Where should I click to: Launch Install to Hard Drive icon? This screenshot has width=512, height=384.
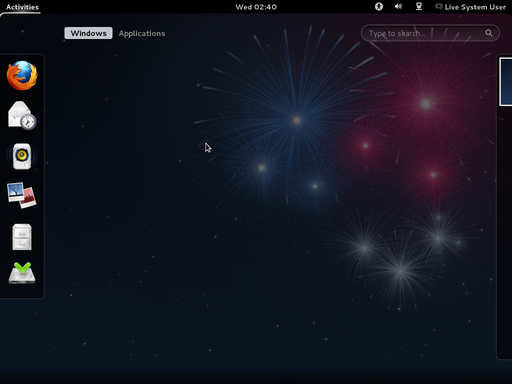(x=22, y=273)
